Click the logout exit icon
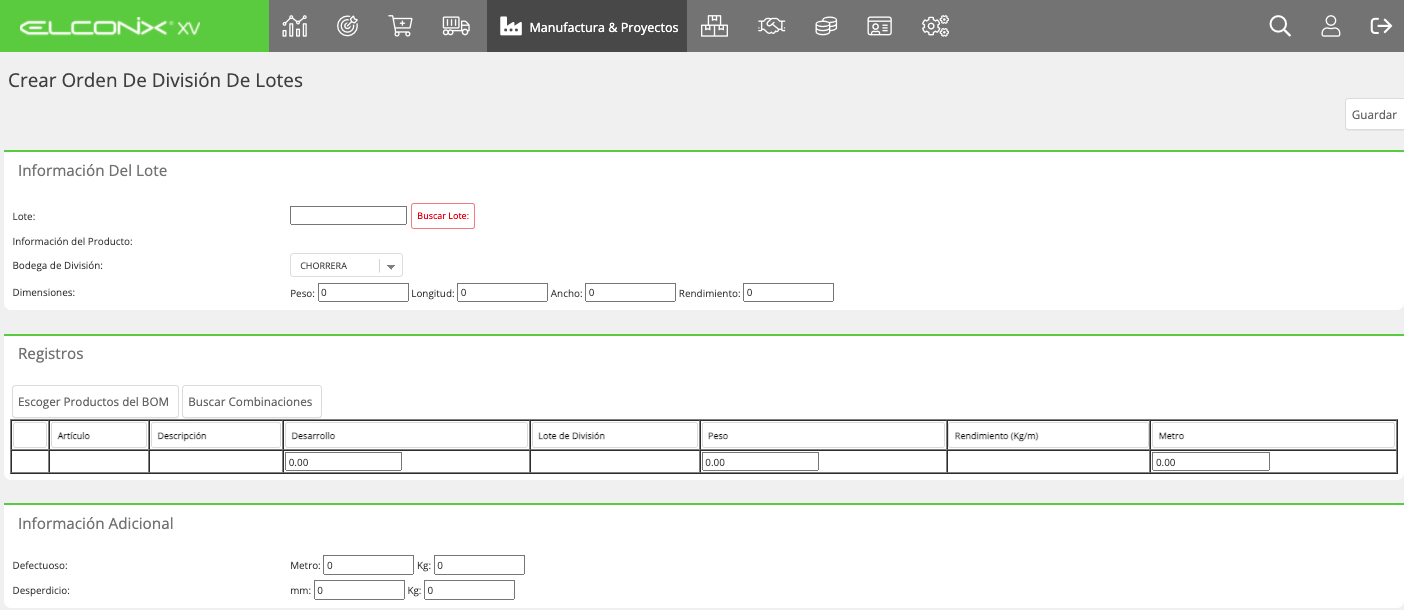 click(1381, 26)
